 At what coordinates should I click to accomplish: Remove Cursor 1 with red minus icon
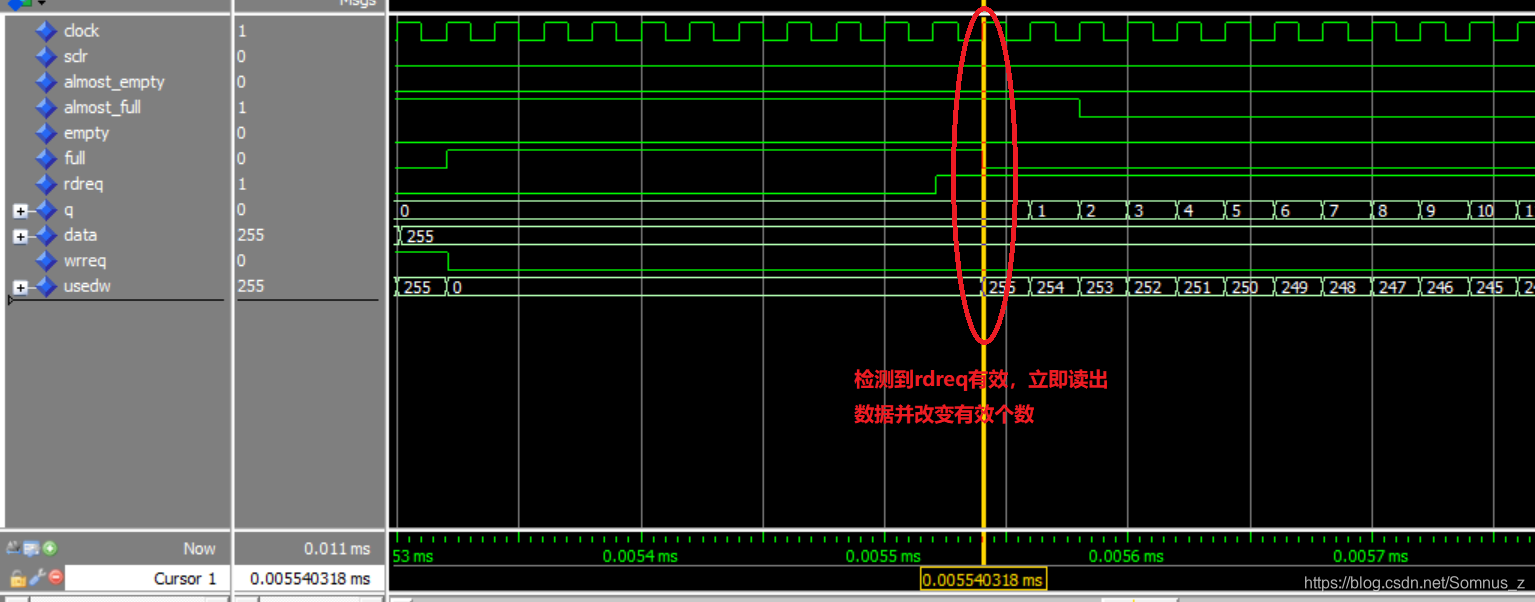tap(56, 577)
